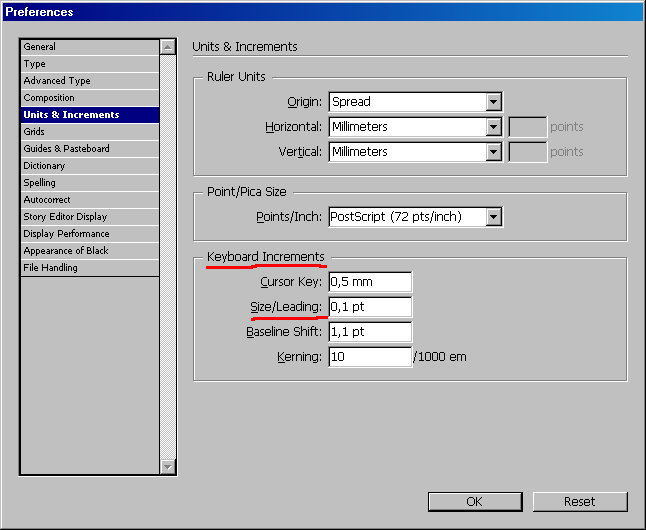This screenshot has width=646, height=530.
Task: Select the Spelling category
Action: tap(90, 183)
